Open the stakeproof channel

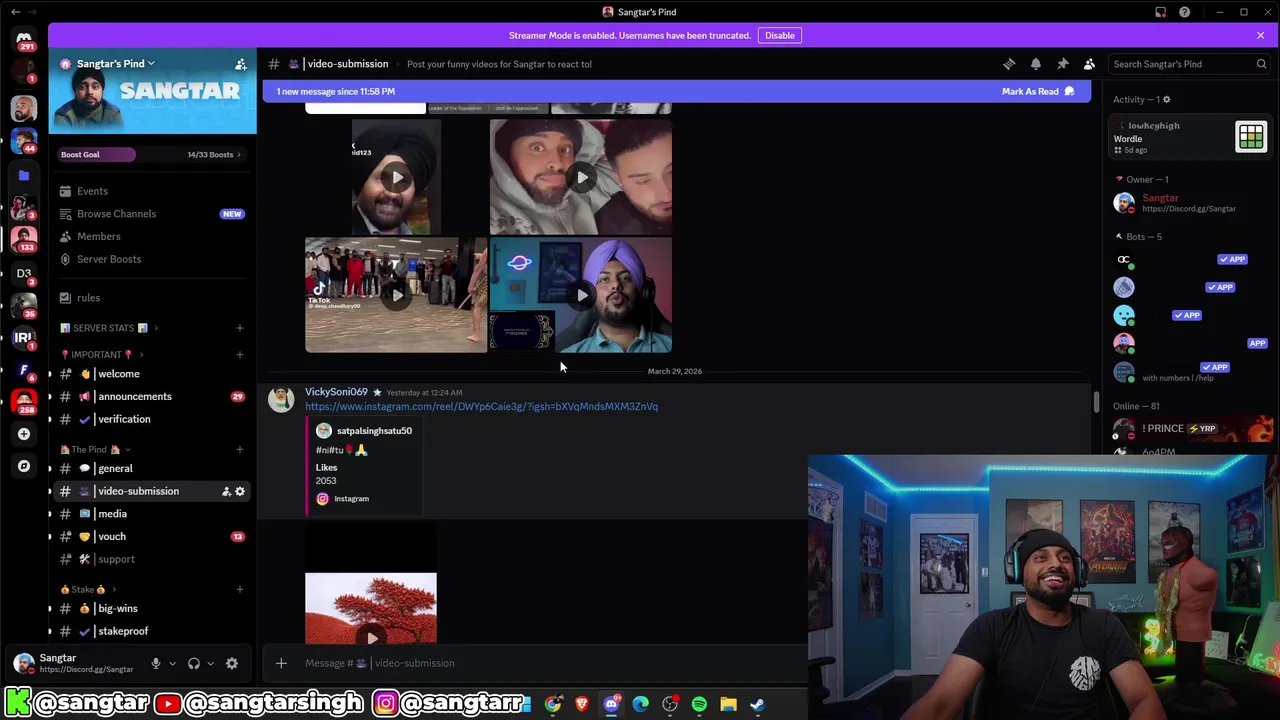[x=152, y=631]
